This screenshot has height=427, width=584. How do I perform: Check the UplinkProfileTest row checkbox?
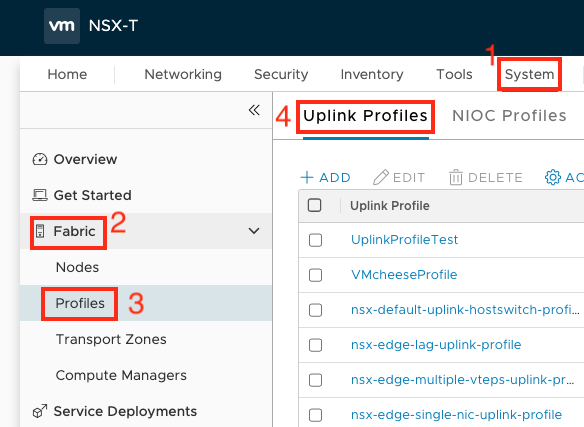tap(315, 240)
